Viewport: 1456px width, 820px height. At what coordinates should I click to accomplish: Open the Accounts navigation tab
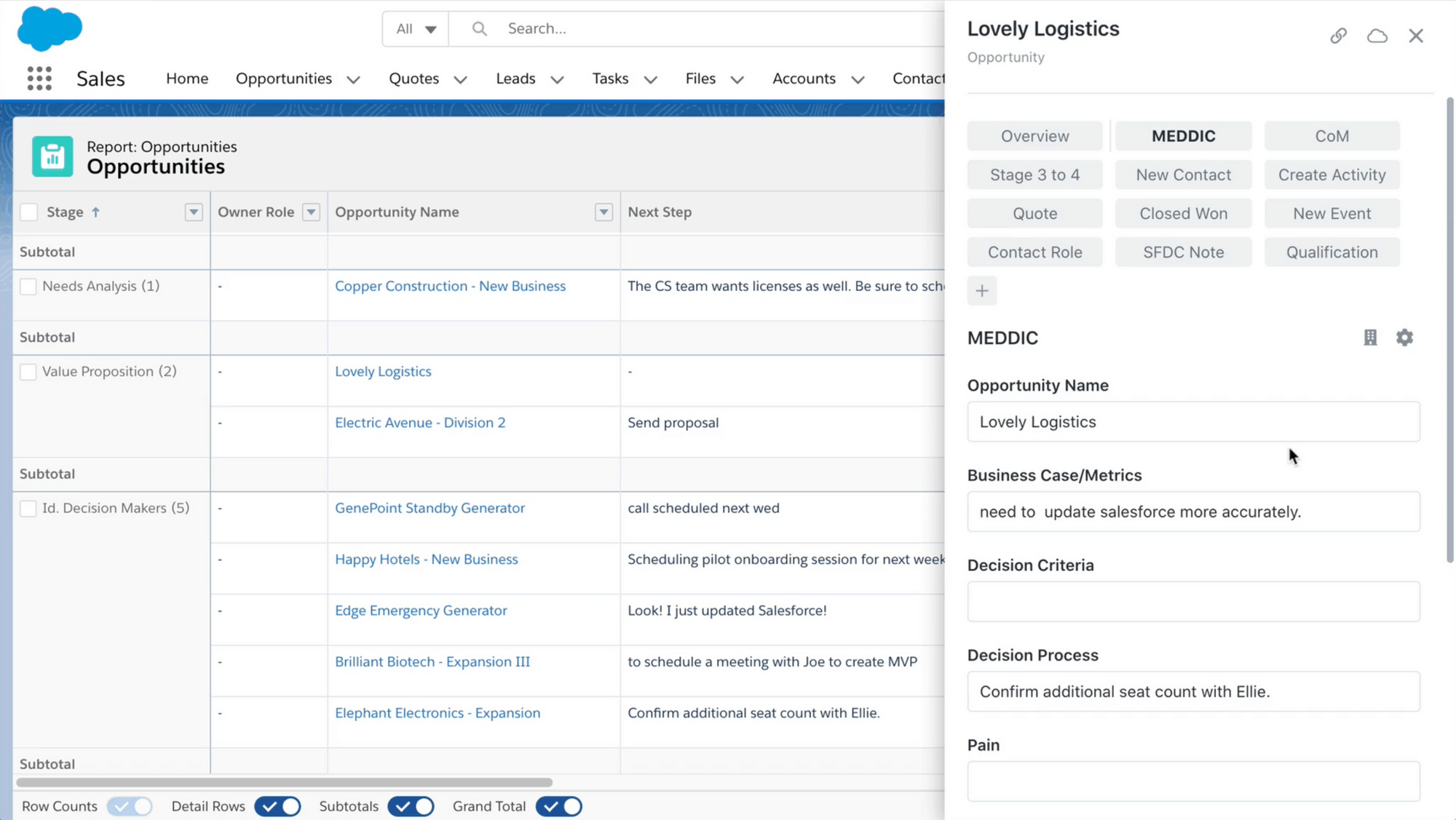pos(804,78)
